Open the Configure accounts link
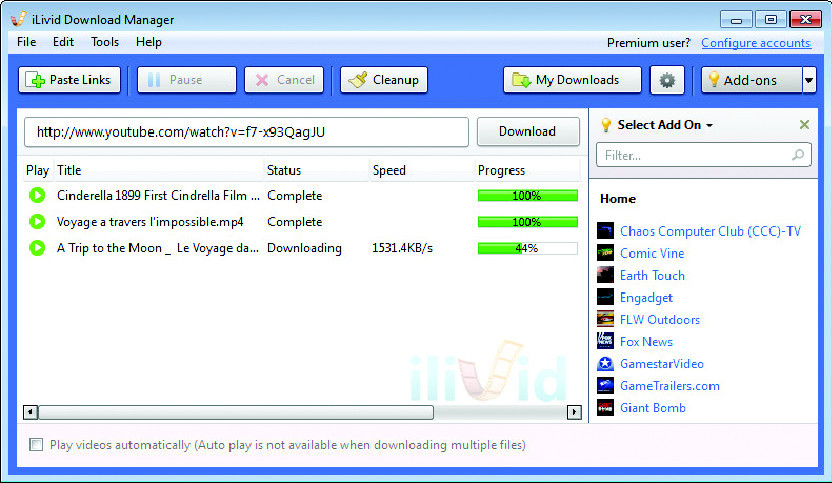 [x=755, y=43]
